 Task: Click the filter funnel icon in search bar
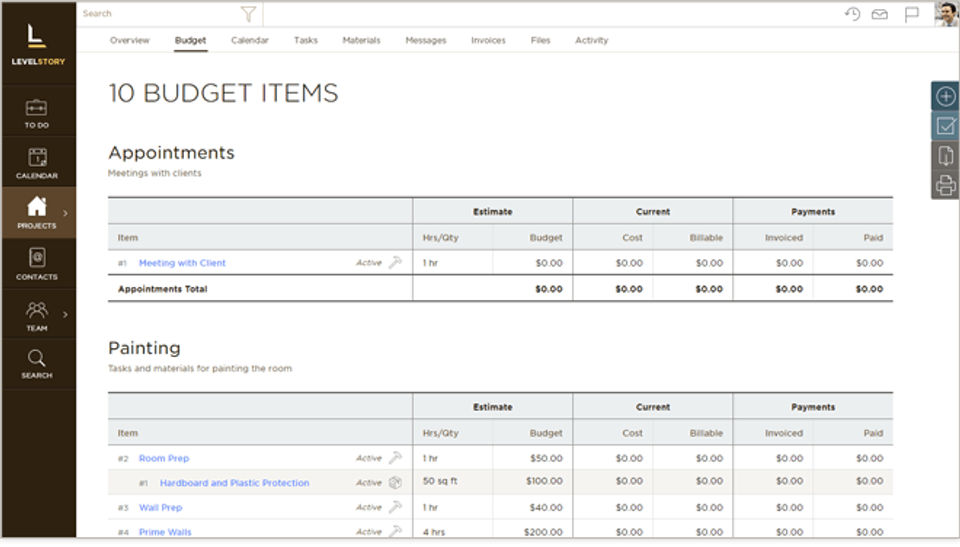[x=248, y=14]
